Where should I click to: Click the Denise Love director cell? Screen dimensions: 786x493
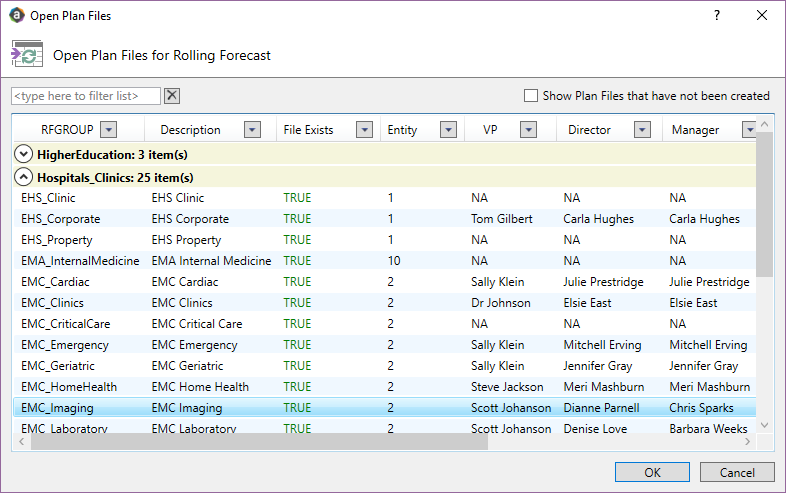(x=595, y=428)
